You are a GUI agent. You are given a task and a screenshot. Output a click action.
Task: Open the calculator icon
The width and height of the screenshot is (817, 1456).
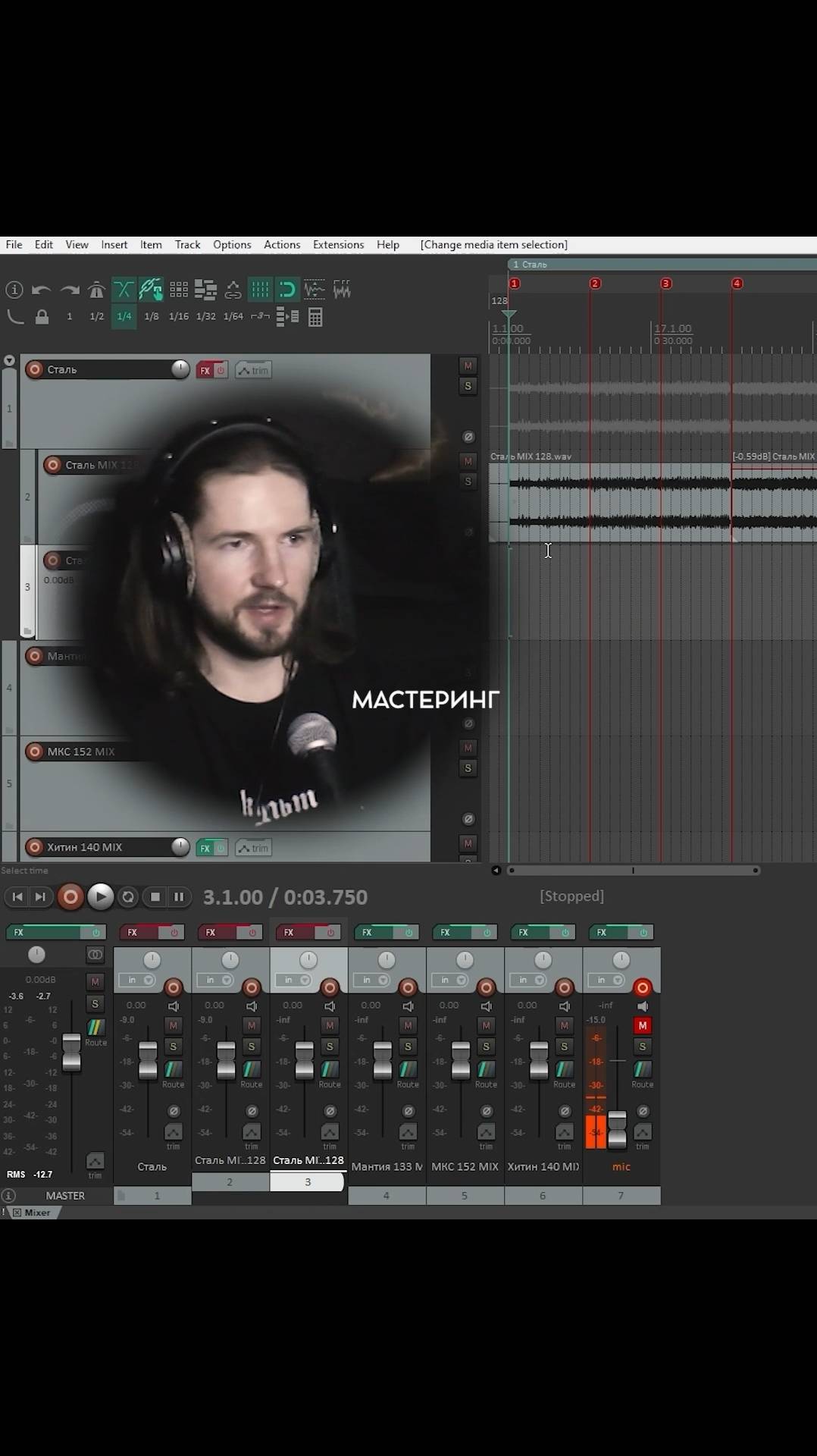315,317
